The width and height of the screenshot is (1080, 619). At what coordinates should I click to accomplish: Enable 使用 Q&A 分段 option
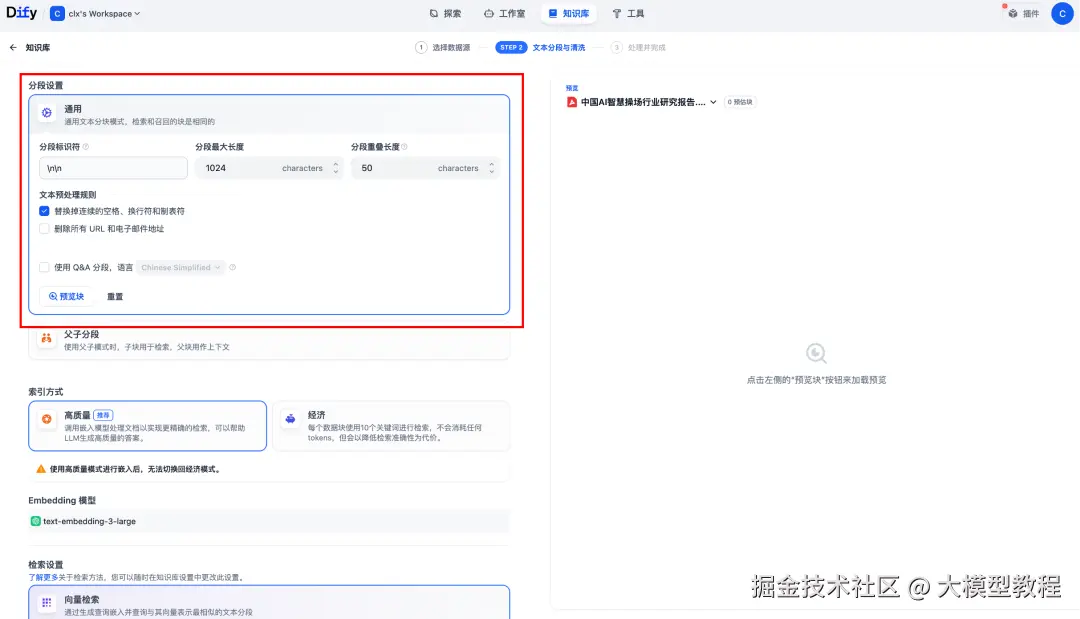[44, 267]
